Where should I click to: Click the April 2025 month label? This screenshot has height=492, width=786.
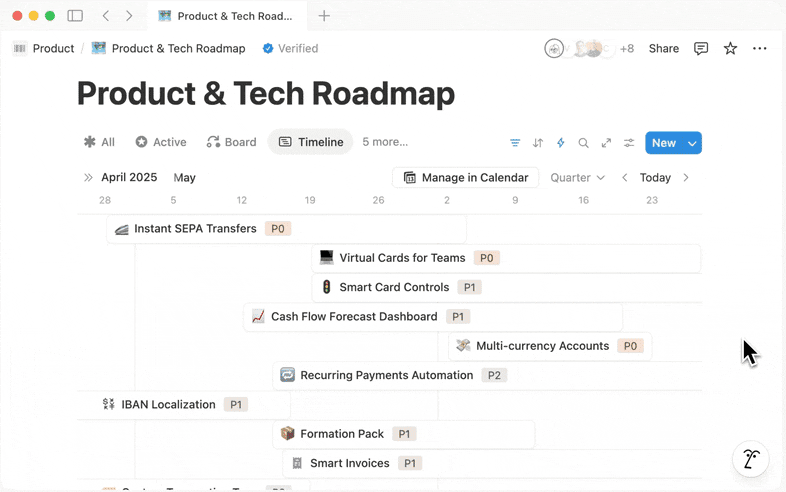tap(129, 177)
